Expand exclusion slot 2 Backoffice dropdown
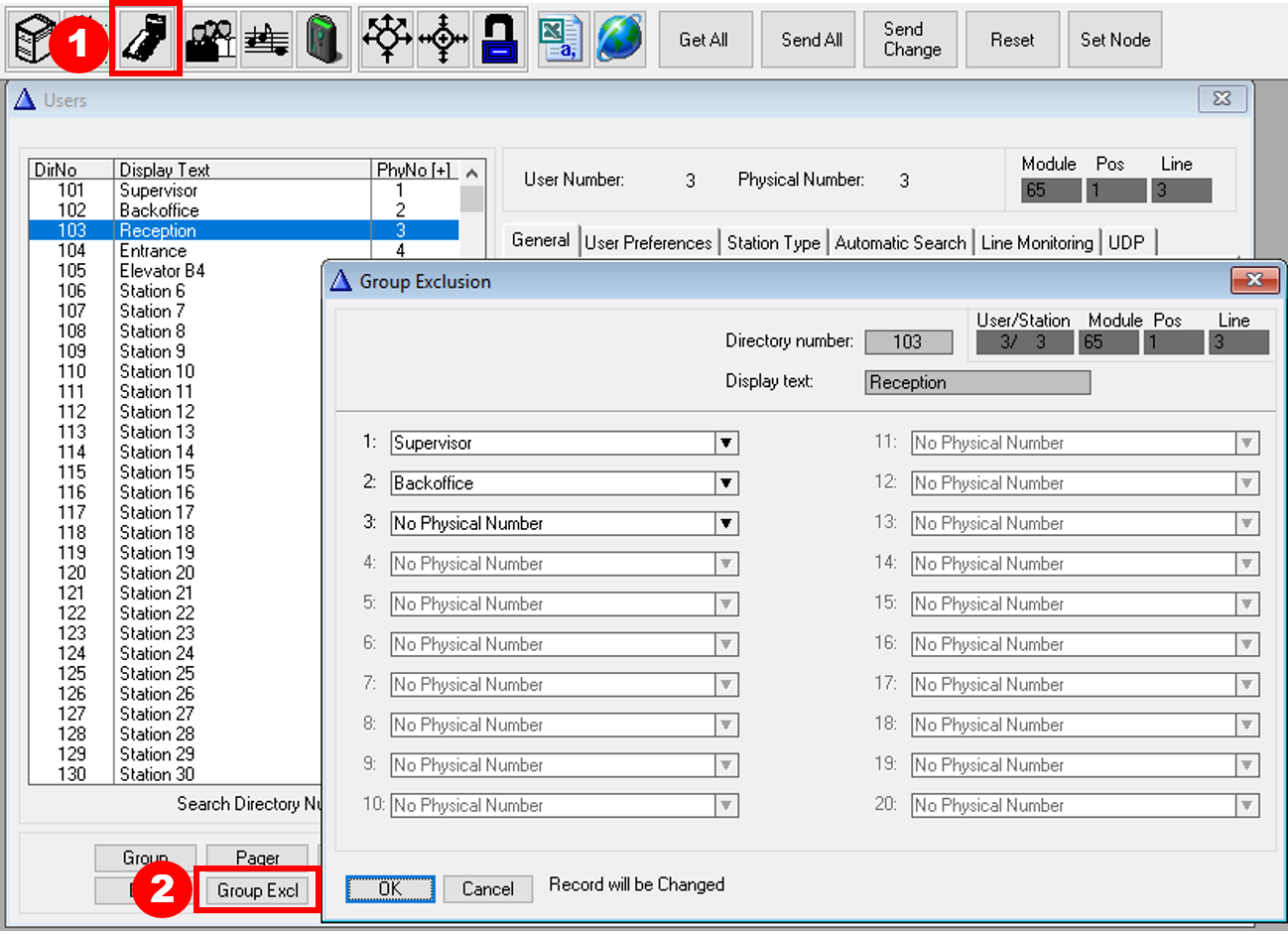The width and height of the screenshot is (1288, 935). click(726, 483)
